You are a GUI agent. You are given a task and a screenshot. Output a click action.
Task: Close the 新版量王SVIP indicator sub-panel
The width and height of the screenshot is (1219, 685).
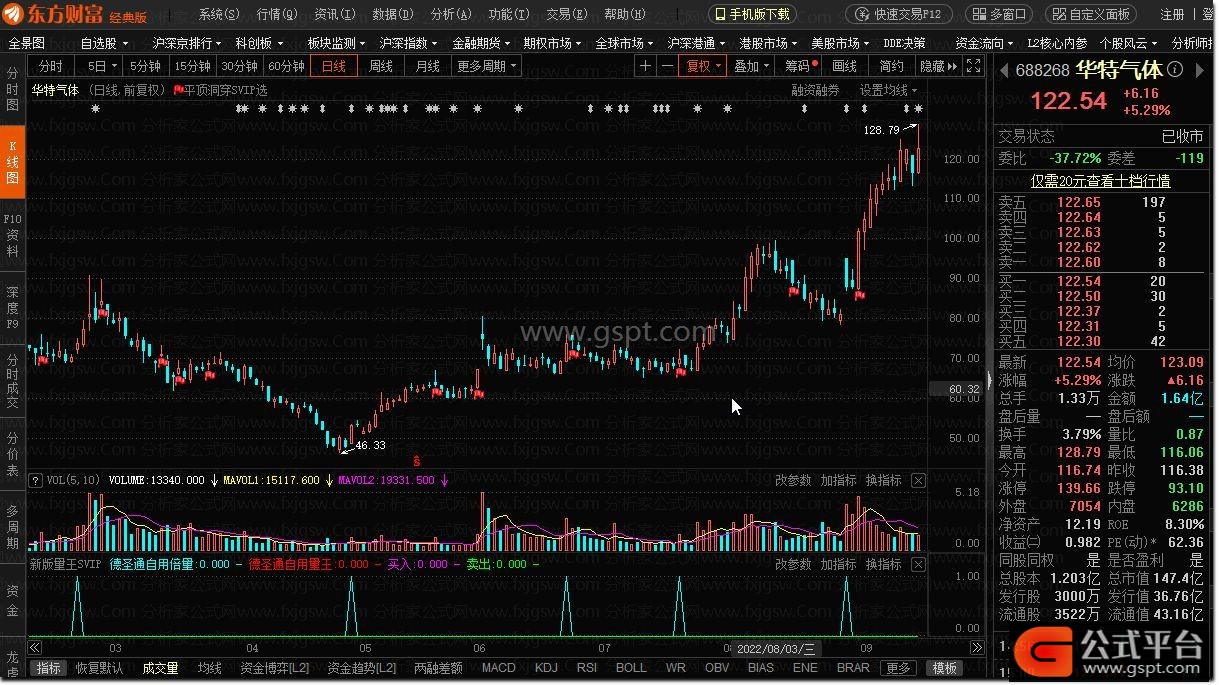coord(919,564)
